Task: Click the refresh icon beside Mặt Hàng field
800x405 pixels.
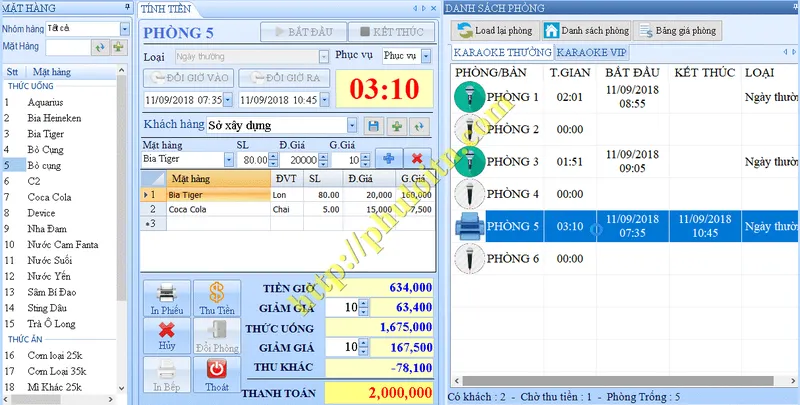Action: click(x=100, y=47)
